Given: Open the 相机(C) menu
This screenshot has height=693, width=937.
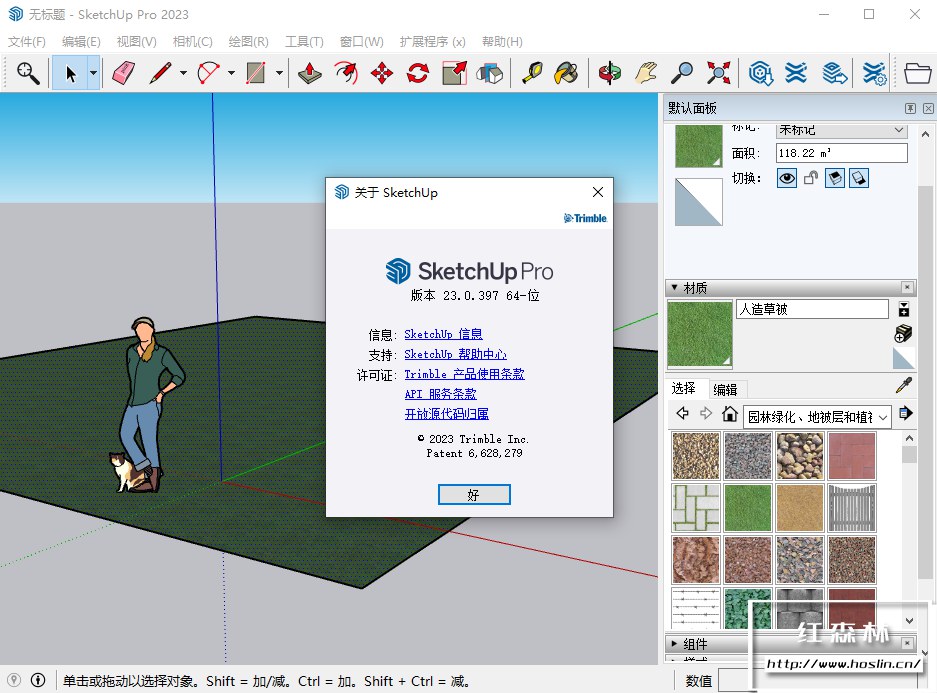Looking at the screenshot, I should [x=192, y=42].
